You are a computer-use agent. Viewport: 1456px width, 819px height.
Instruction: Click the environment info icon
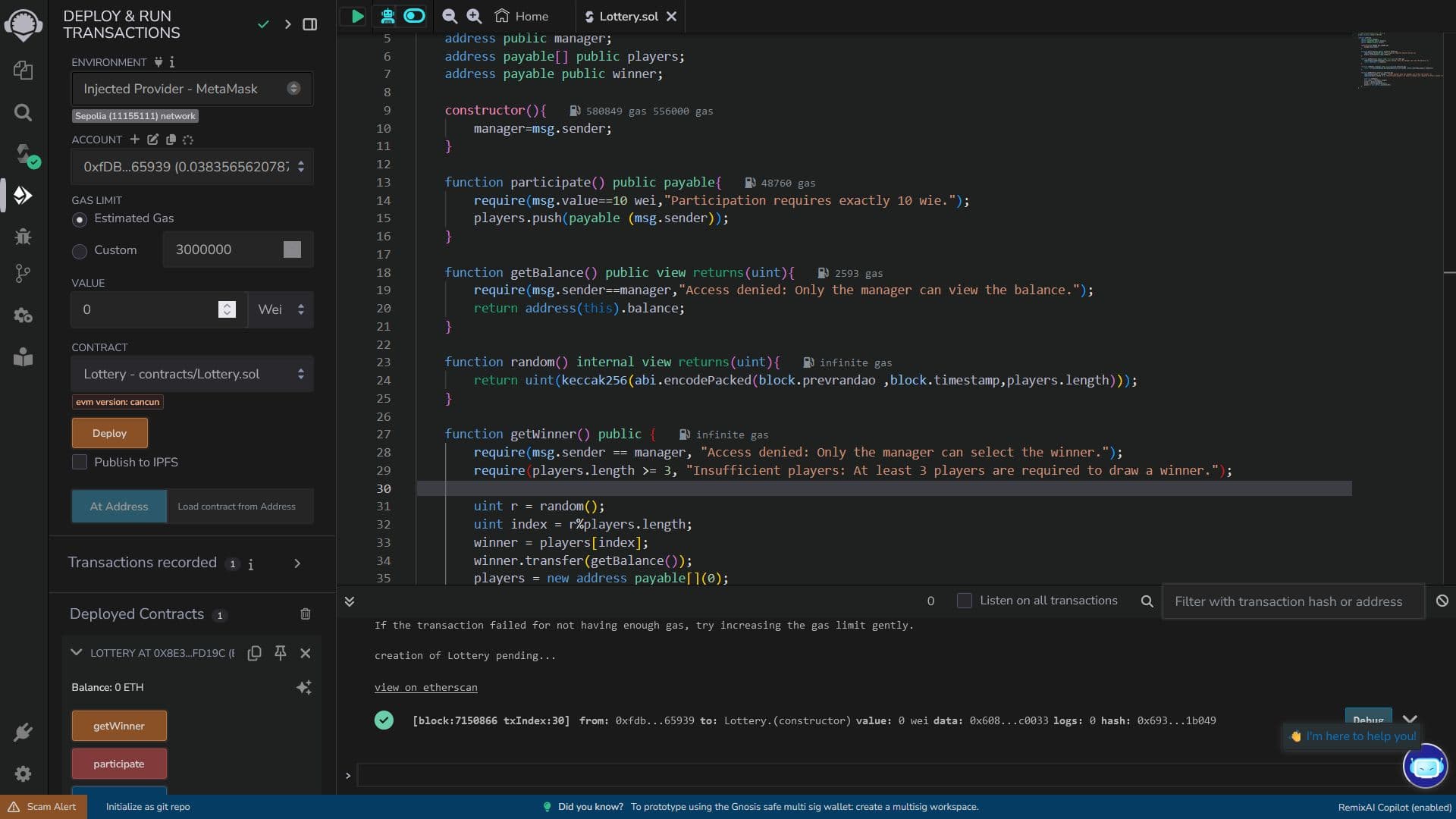(171, 62)
